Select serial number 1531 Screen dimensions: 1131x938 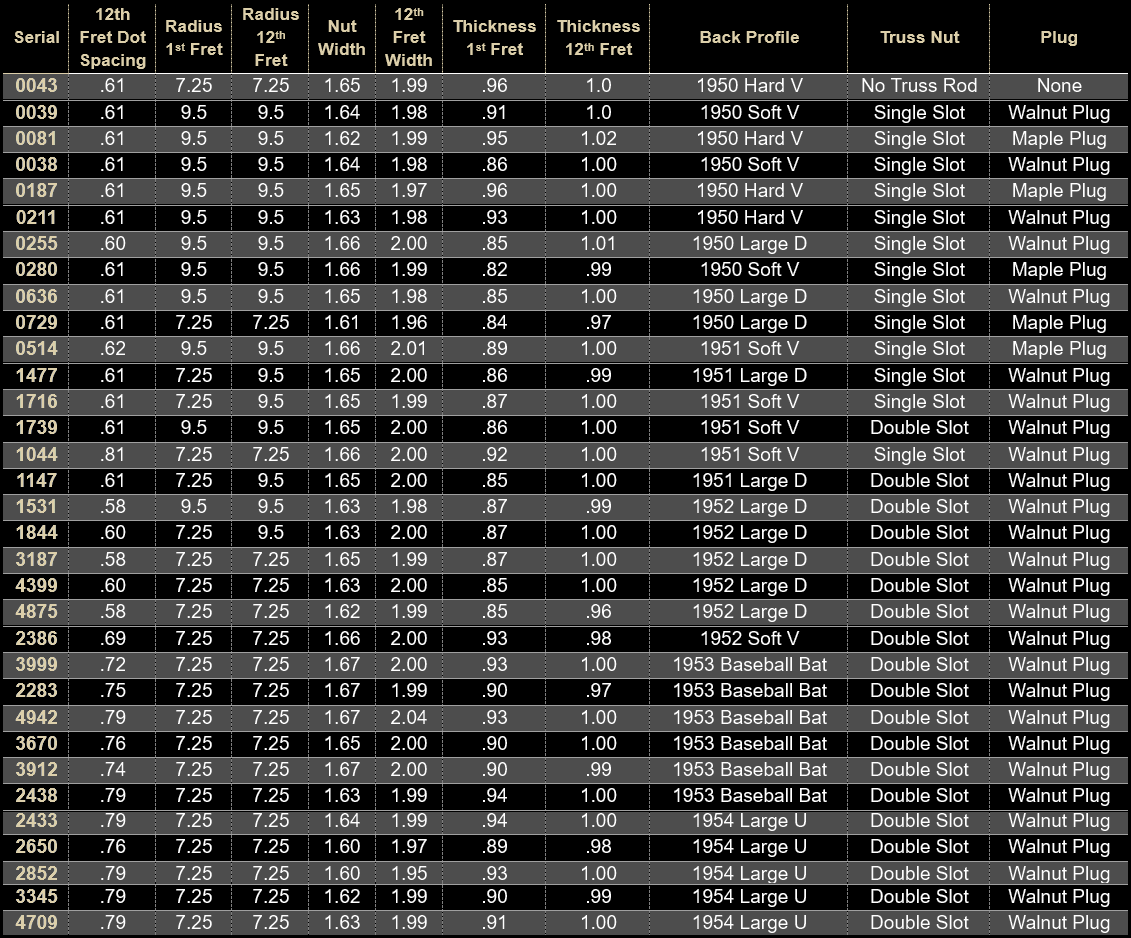(37, 507)
